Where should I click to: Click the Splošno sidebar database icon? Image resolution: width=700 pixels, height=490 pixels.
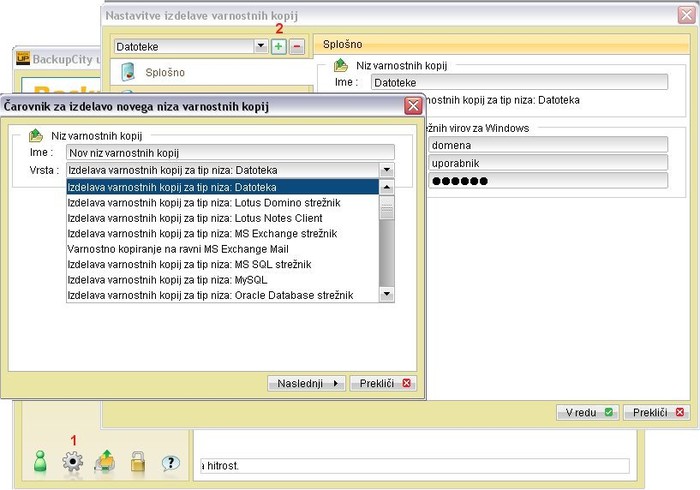tap(128, 72)
